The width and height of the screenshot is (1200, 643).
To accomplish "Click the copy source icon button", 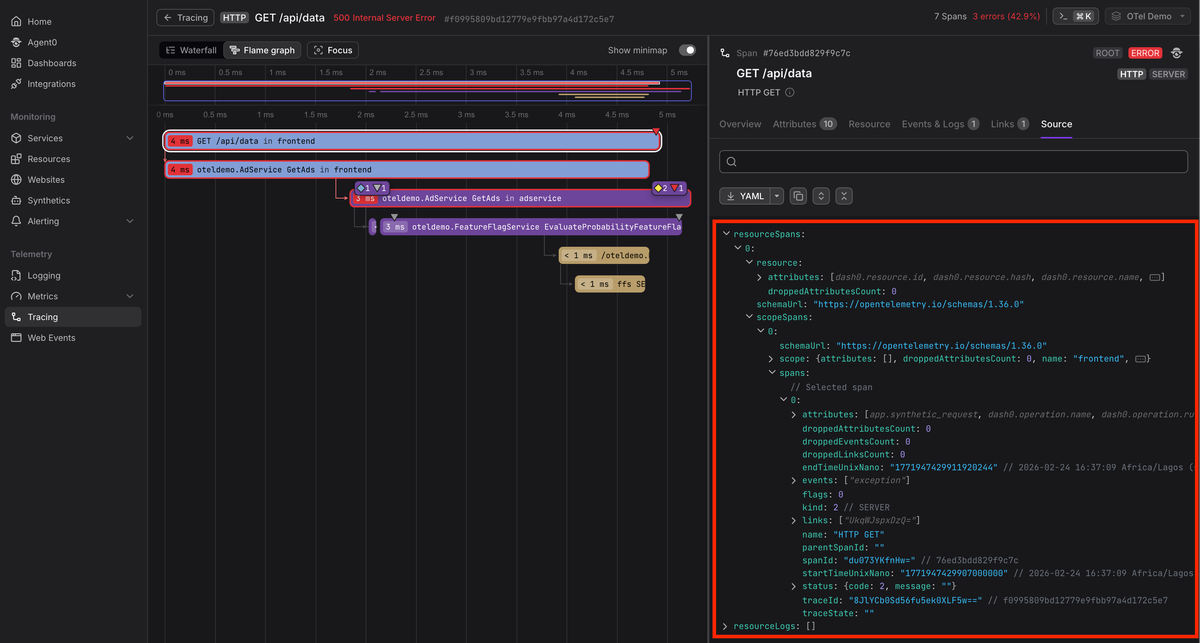I will point(798,196).
